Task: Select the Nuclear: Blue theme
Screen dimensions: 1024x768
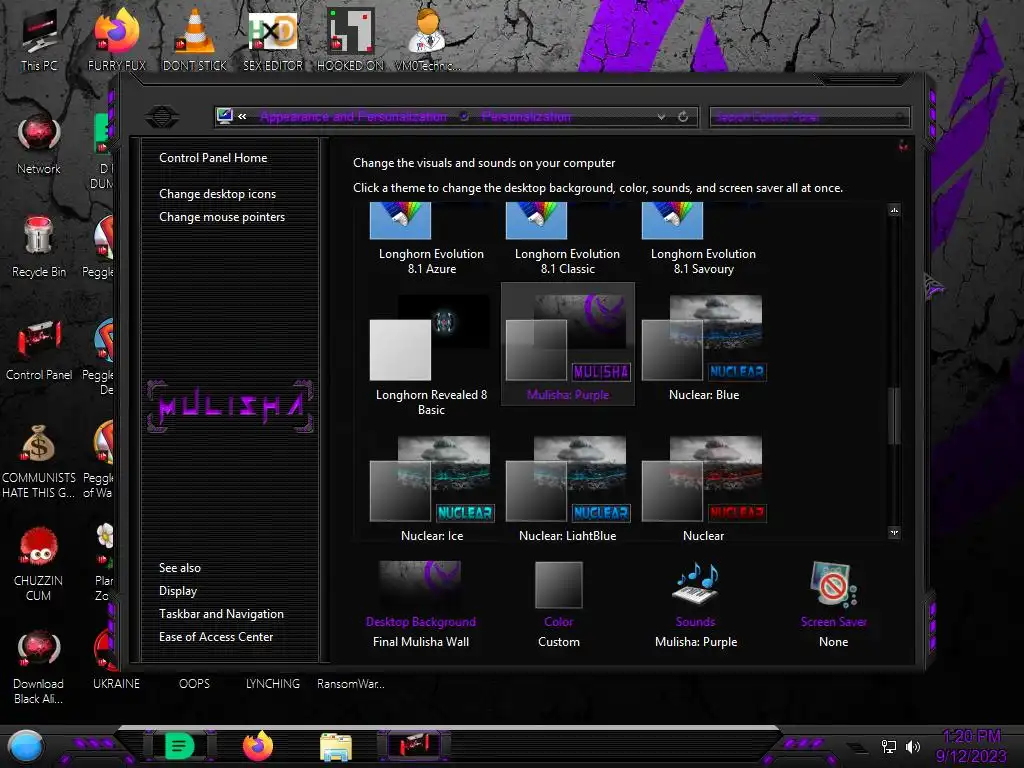Action: pos(703,346)
